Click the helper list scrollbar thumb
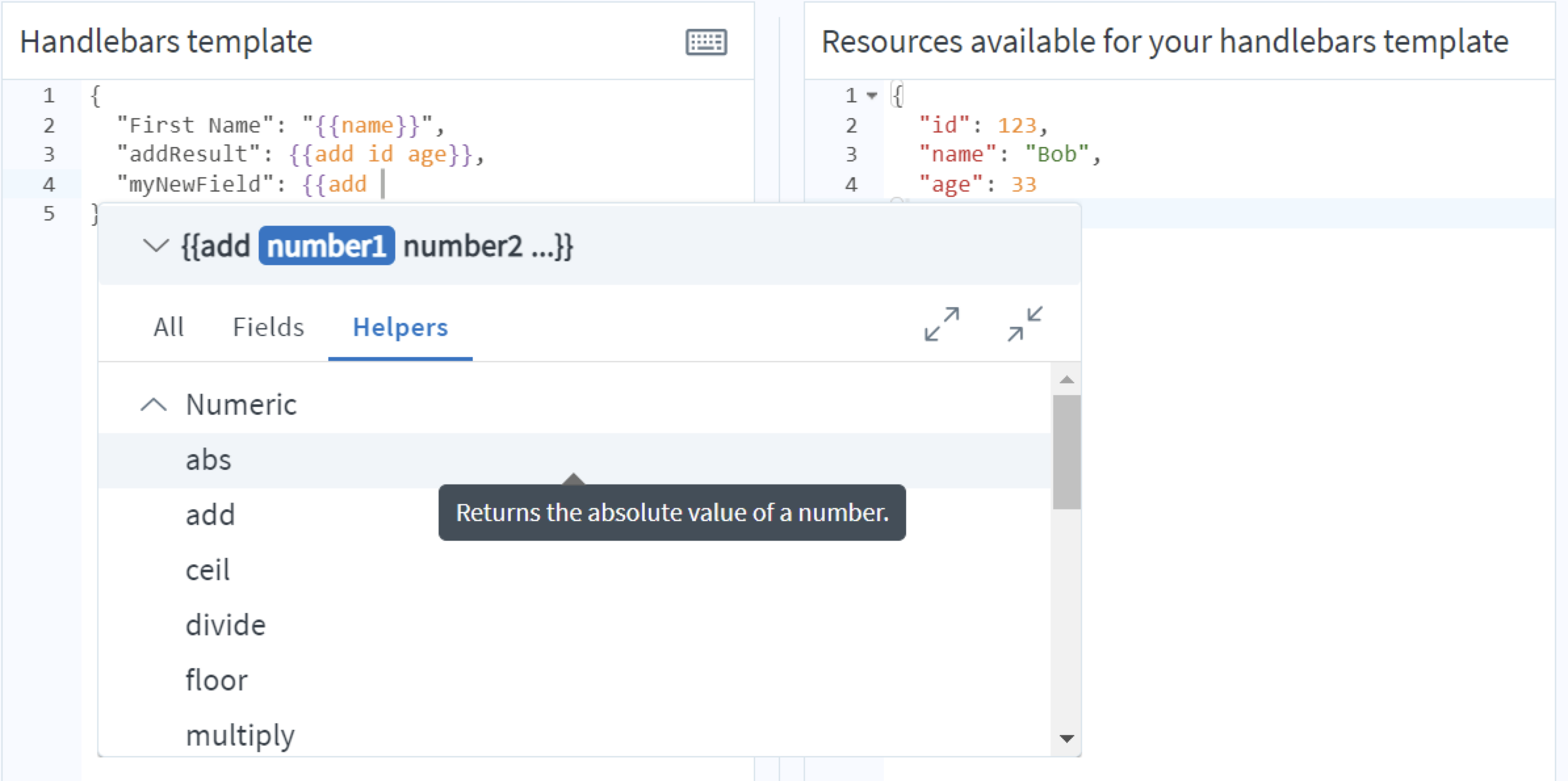The width and height of the screenshot is (1568, 781). click(x=1067, y=452)
